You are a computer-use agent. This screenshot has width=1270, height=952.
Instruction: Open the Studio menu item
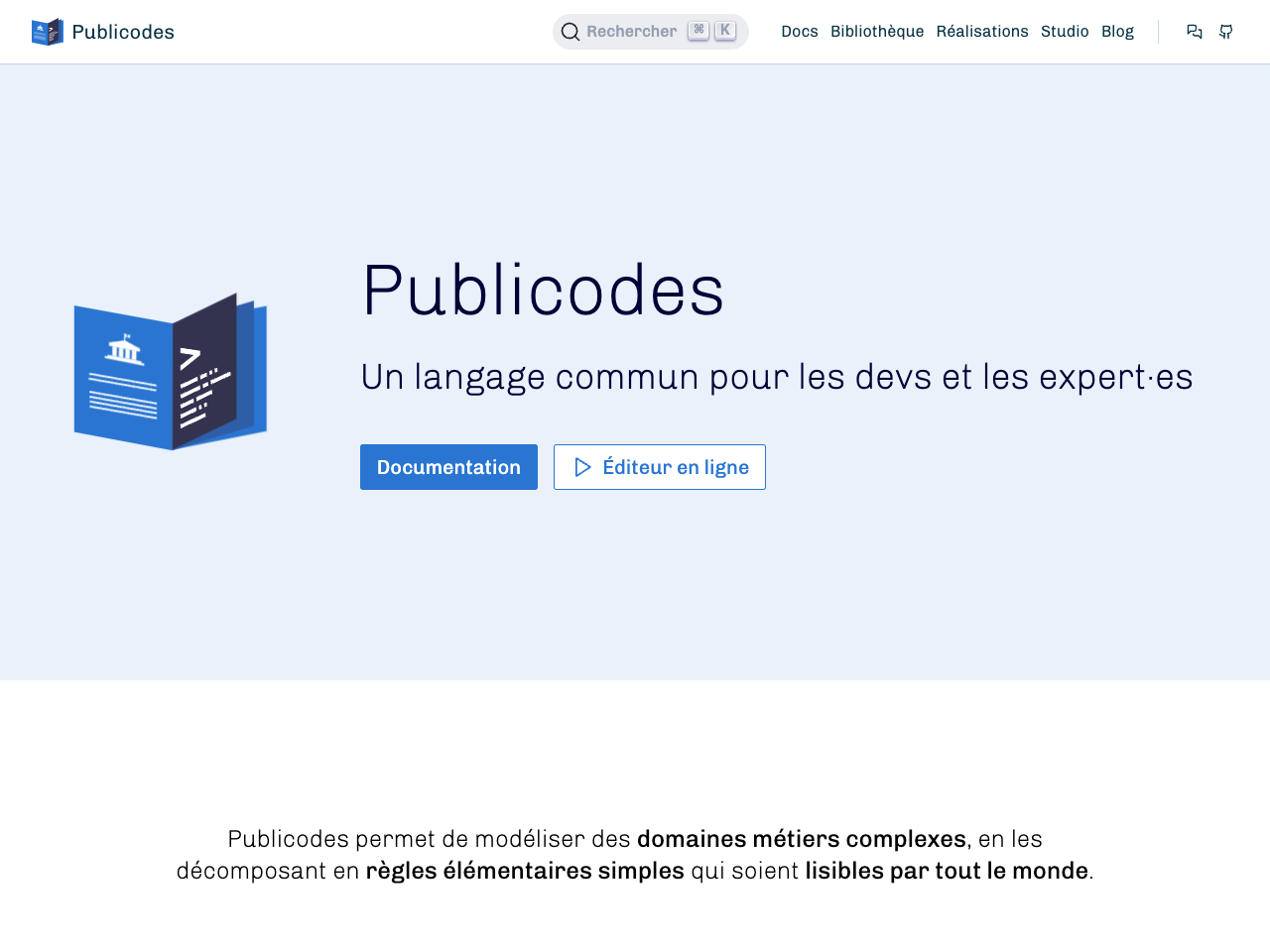[x=1065, y=32]
